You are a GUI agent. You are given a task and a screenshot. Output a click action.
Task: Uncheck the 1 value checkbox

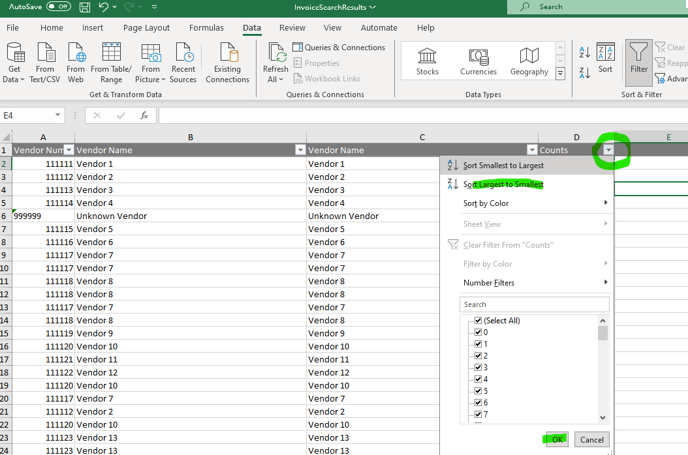point(478,344)
